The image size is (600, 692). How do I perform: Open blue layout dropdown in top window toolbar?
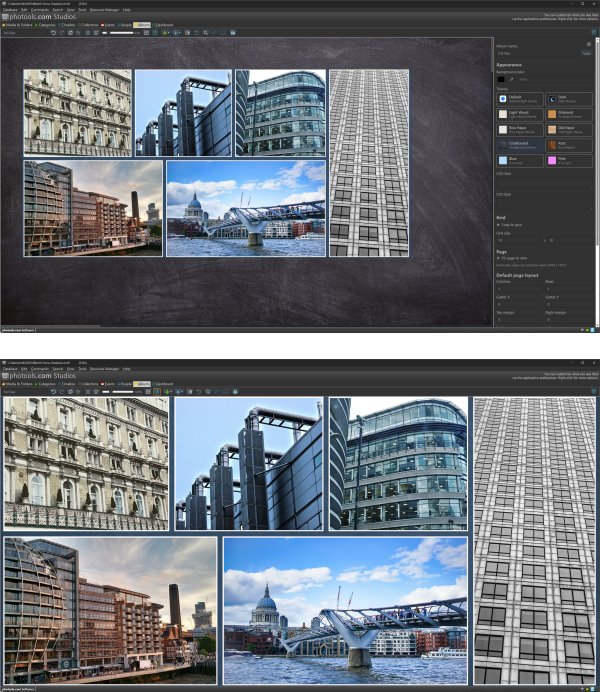pyautogui.click(x=177, y=33)
